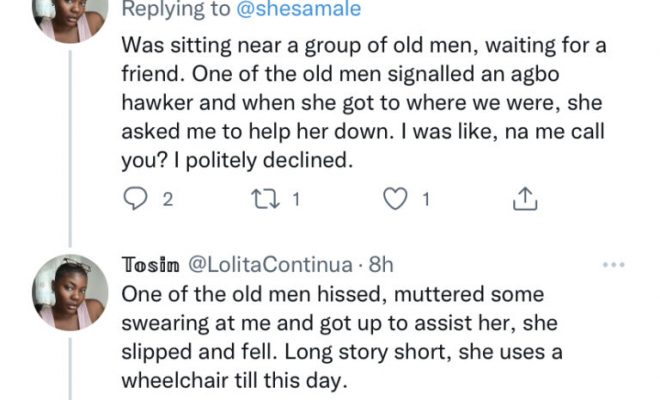The width and height of the screenshot is (660, 400).
Task: Click the retweet count next to arrows
Action: [295, 200]
